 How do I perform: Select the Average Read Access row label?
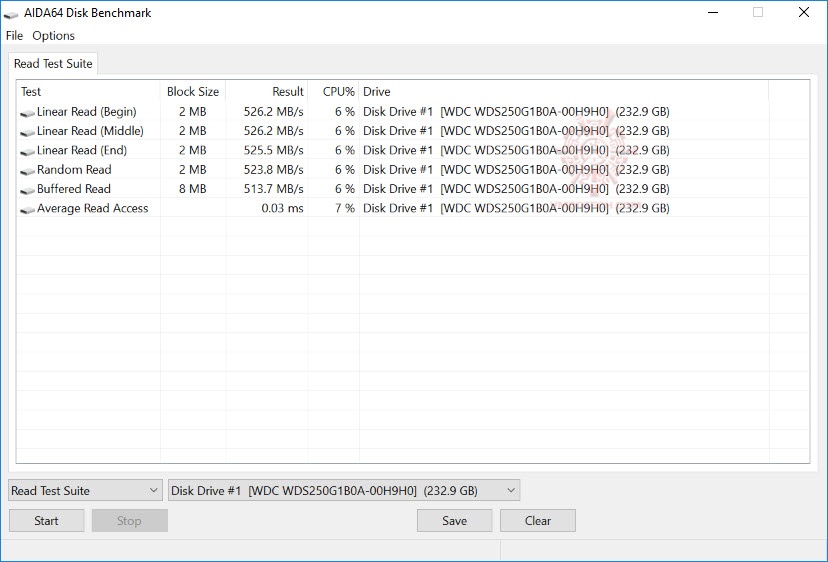92,208
